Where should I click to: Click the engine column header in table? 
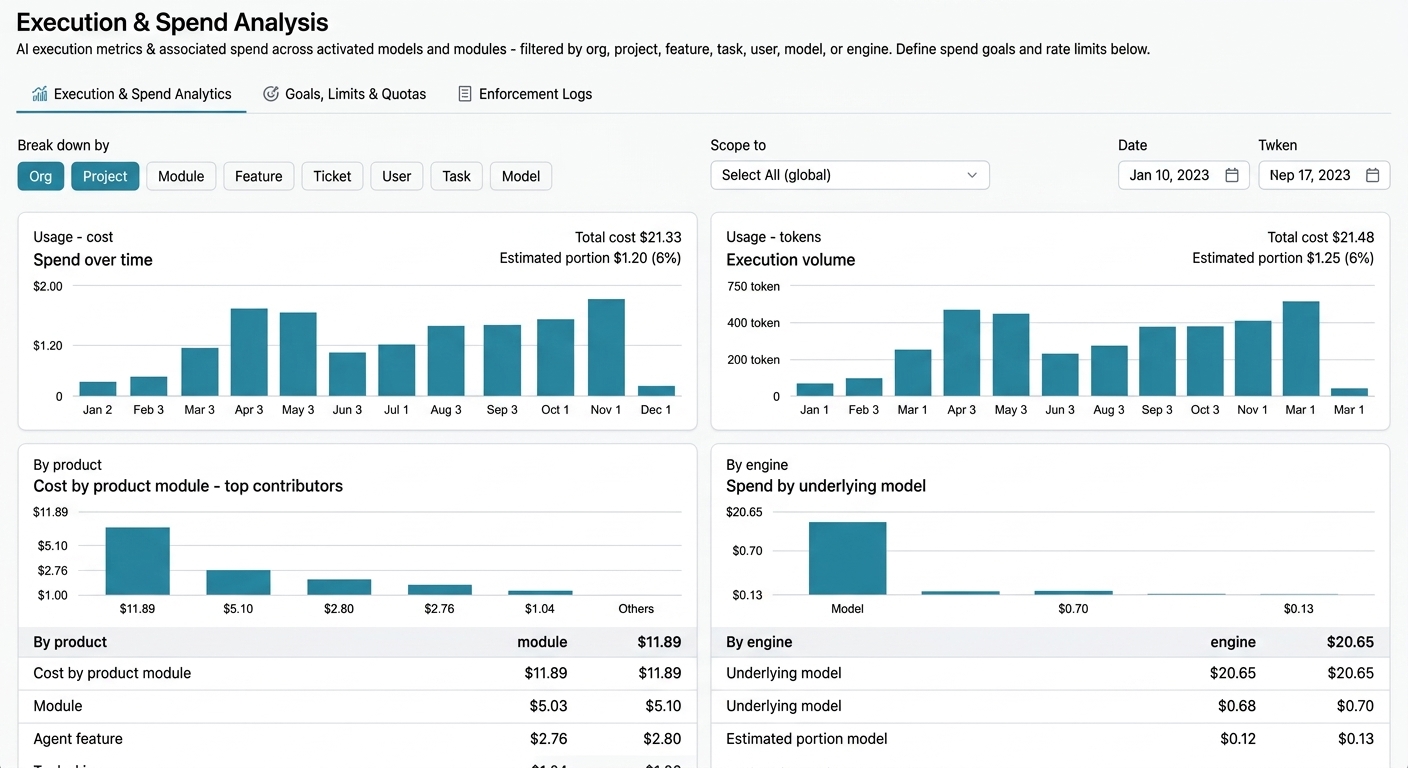(1233, 642)
